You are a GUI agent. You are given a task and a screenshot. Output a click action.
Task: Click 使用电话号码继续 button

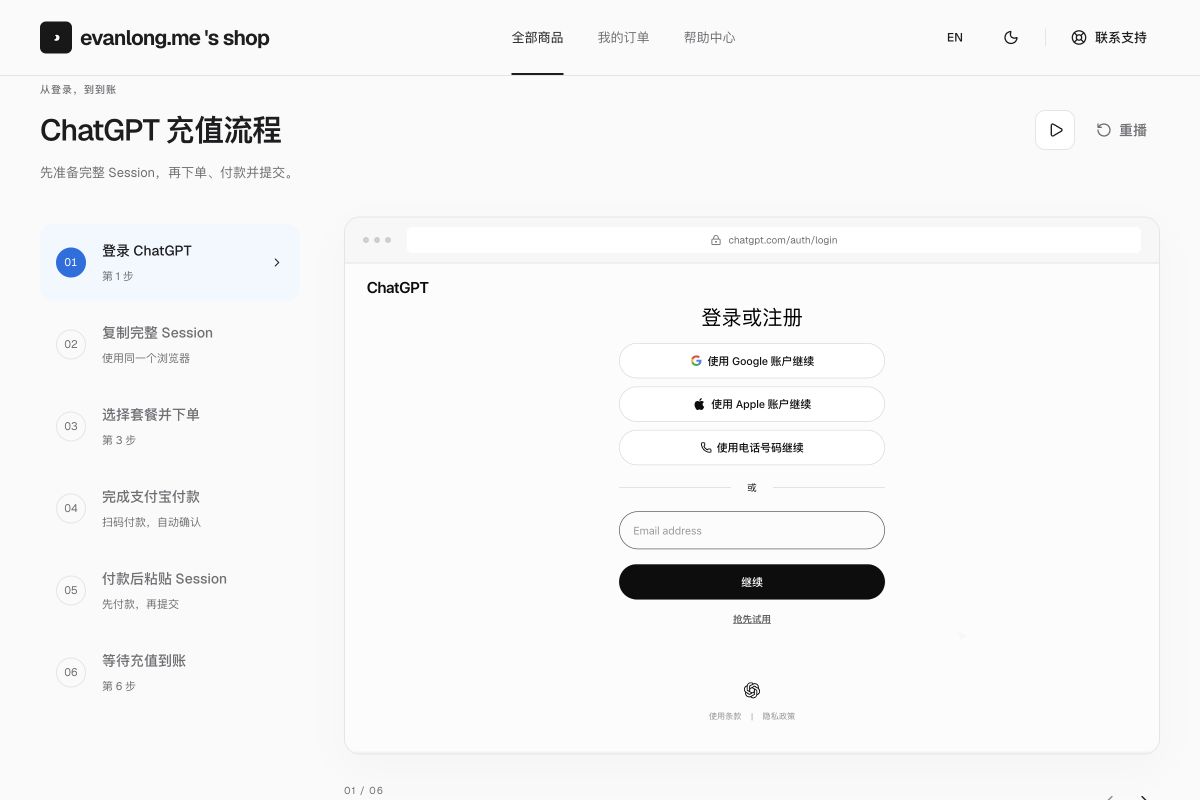[752, 448]
